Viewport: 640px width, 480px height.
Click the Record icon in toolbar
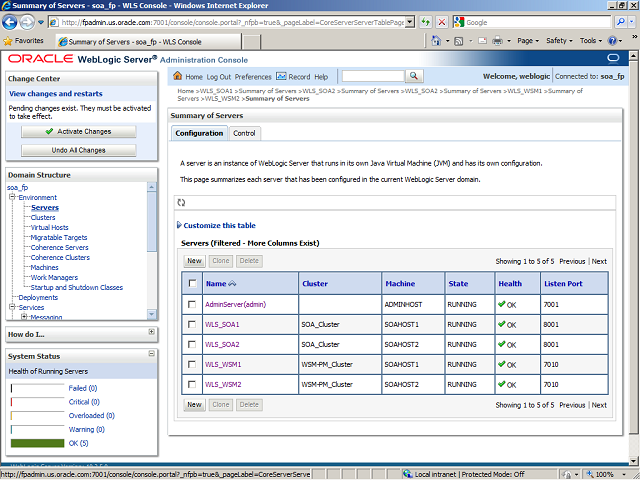click(x=281, y=76)
